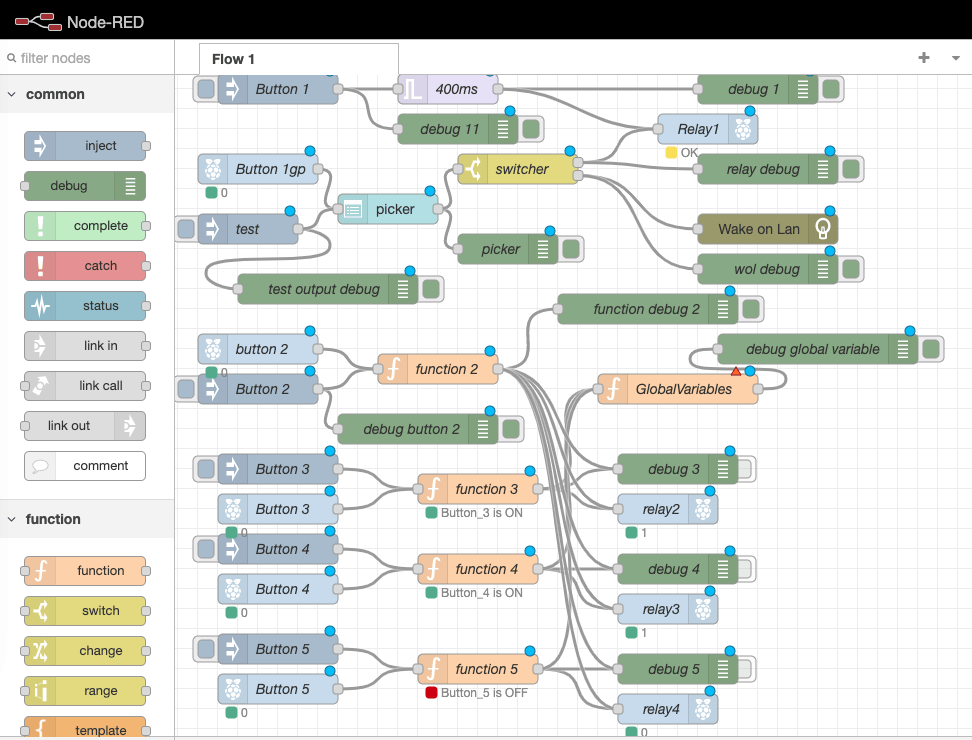This screenshot has height=740, width=972.
Task: Select the 400ms trigger node
Action: pos(448,89)
